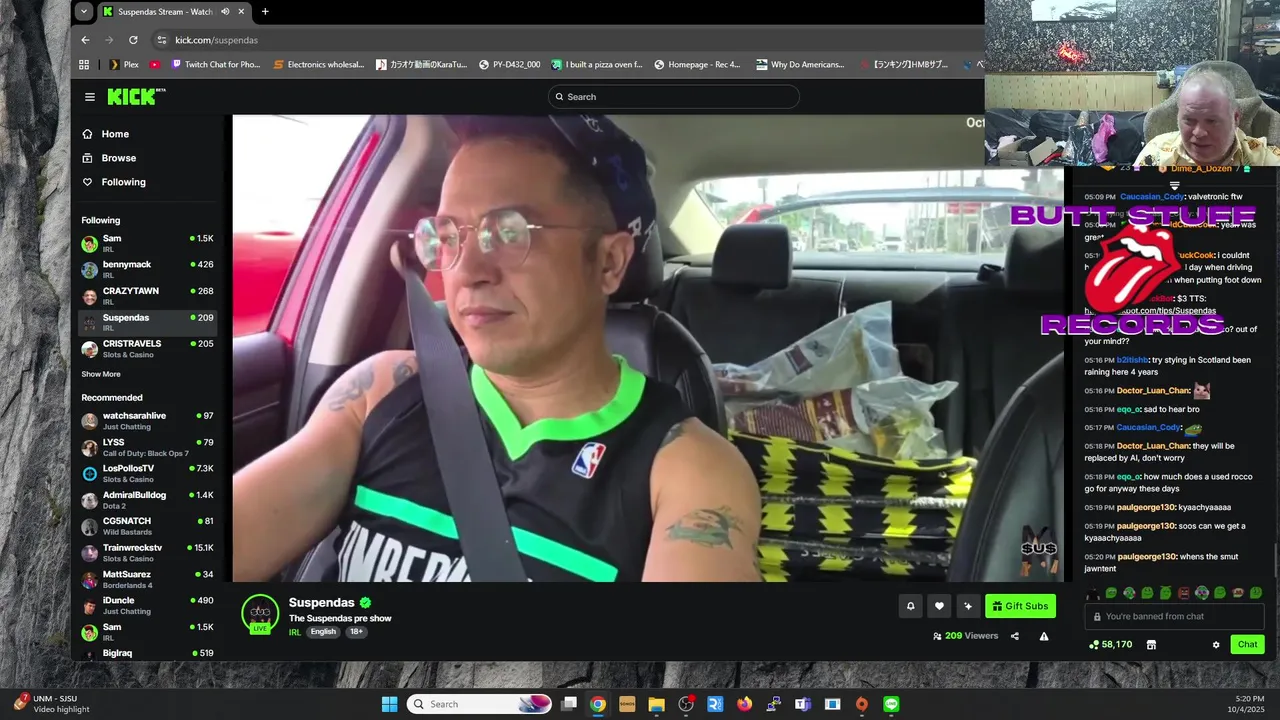This screenshot has height=720, width=1280.
Task: Open LosPollosTV recommended channel
Action: pos(148,474)
